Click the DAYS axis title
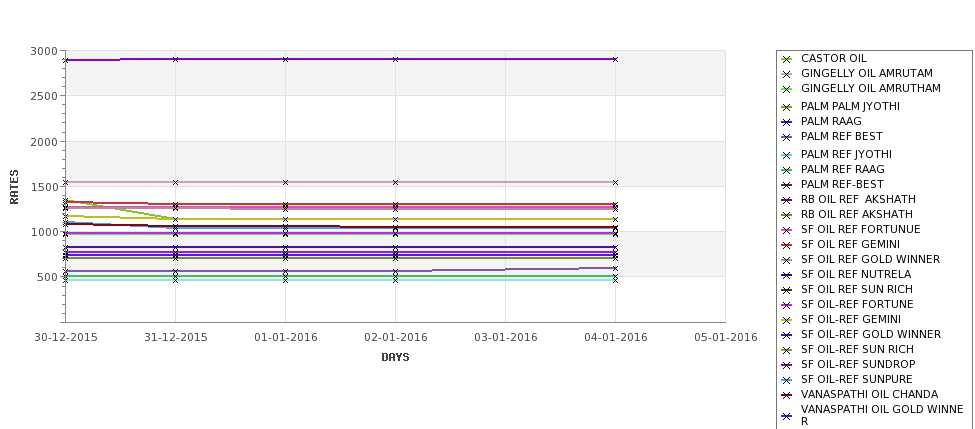The image size is (975, 429). [x=395, y=358]
